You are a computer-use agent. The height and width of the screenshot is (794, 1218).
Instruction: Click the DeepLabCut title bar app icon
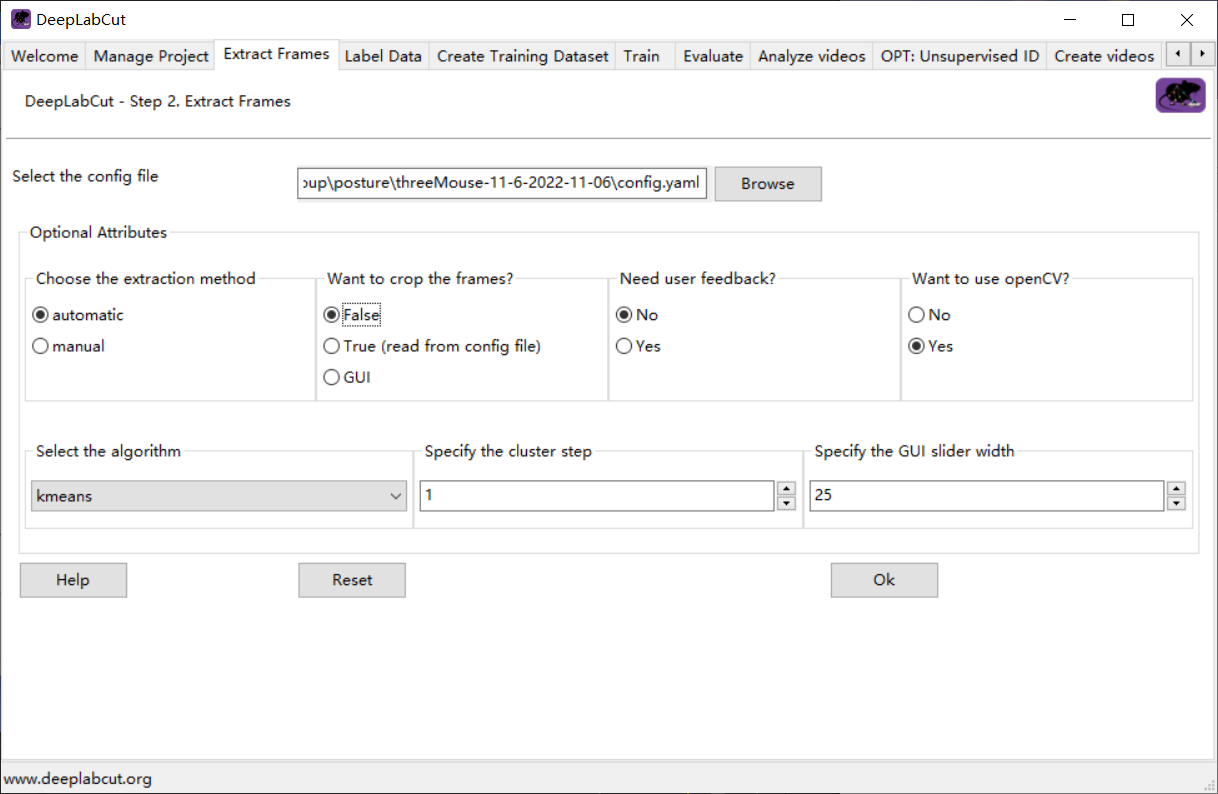click(x=20, y=19)
